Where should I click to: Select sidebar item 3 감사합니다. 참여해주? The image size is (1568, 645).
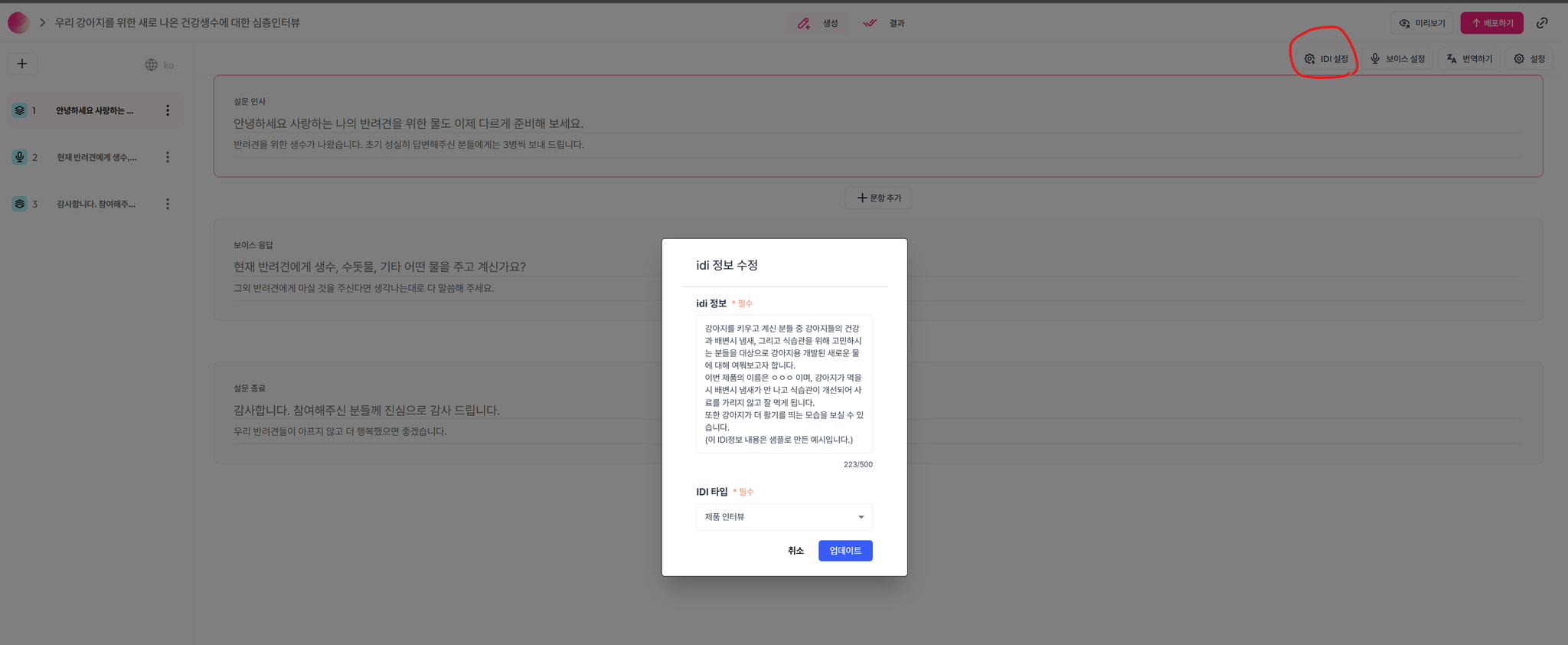(94, 205)
